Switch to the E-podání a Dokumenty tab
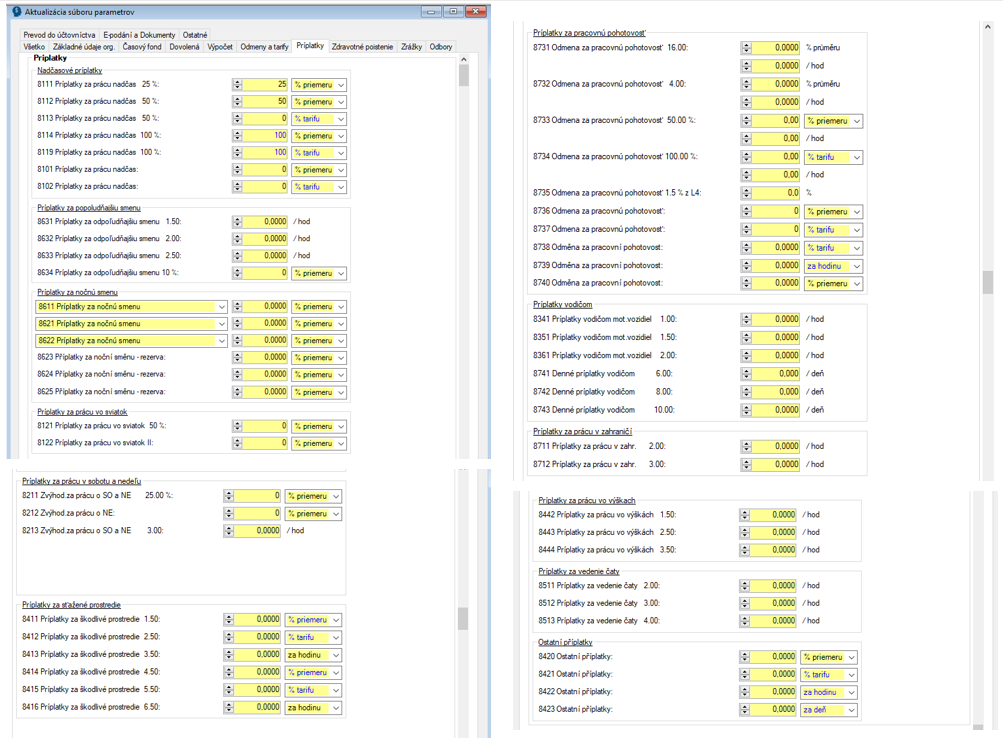The image size is (1003, 749). tap(139, 35)
